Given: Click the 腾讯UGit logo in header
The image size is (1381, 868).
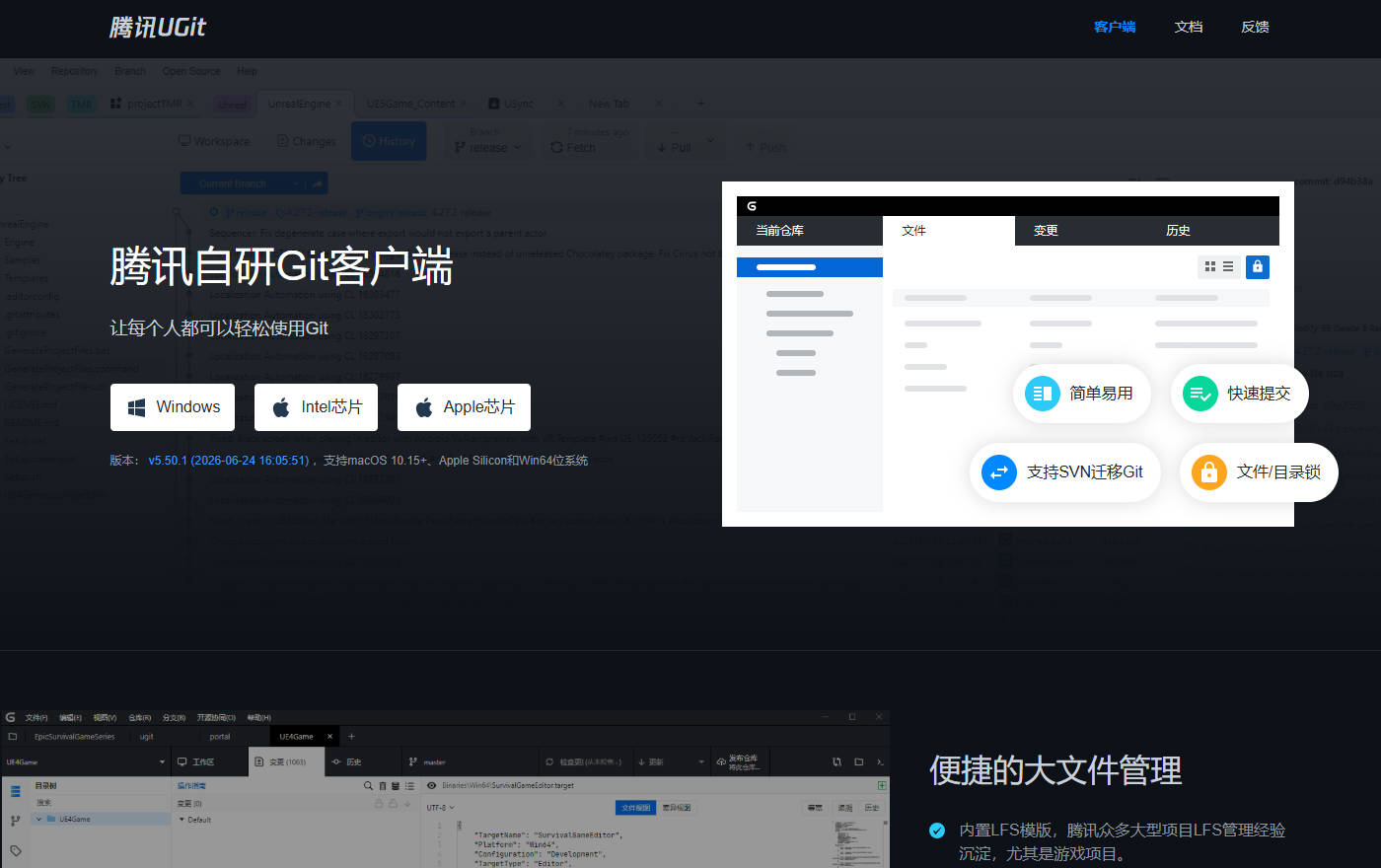Looking at the screenshot, I should click(158, 27).
